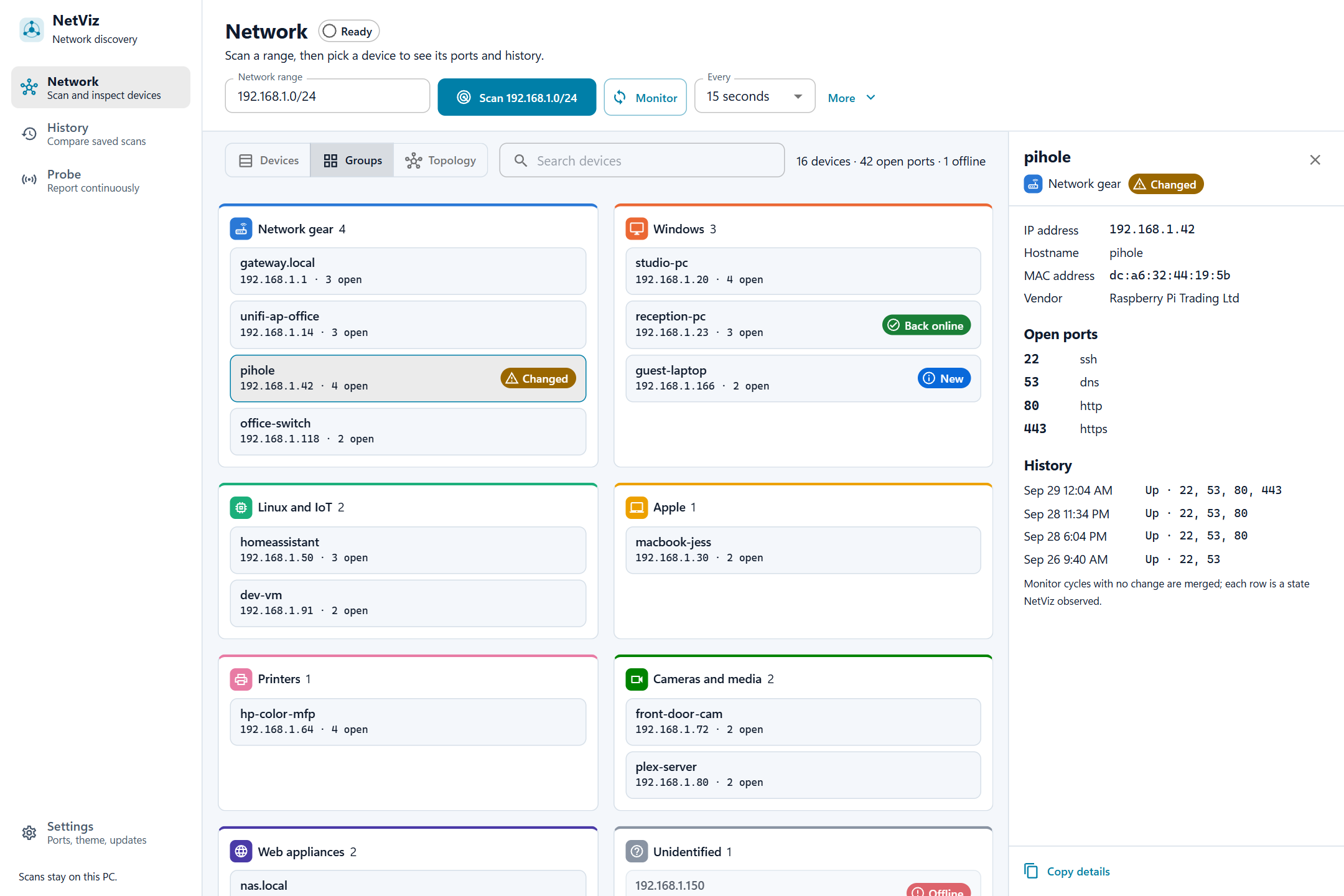Click the Network gear group icon
This screenshot has height=896, width=1344.
241,229
